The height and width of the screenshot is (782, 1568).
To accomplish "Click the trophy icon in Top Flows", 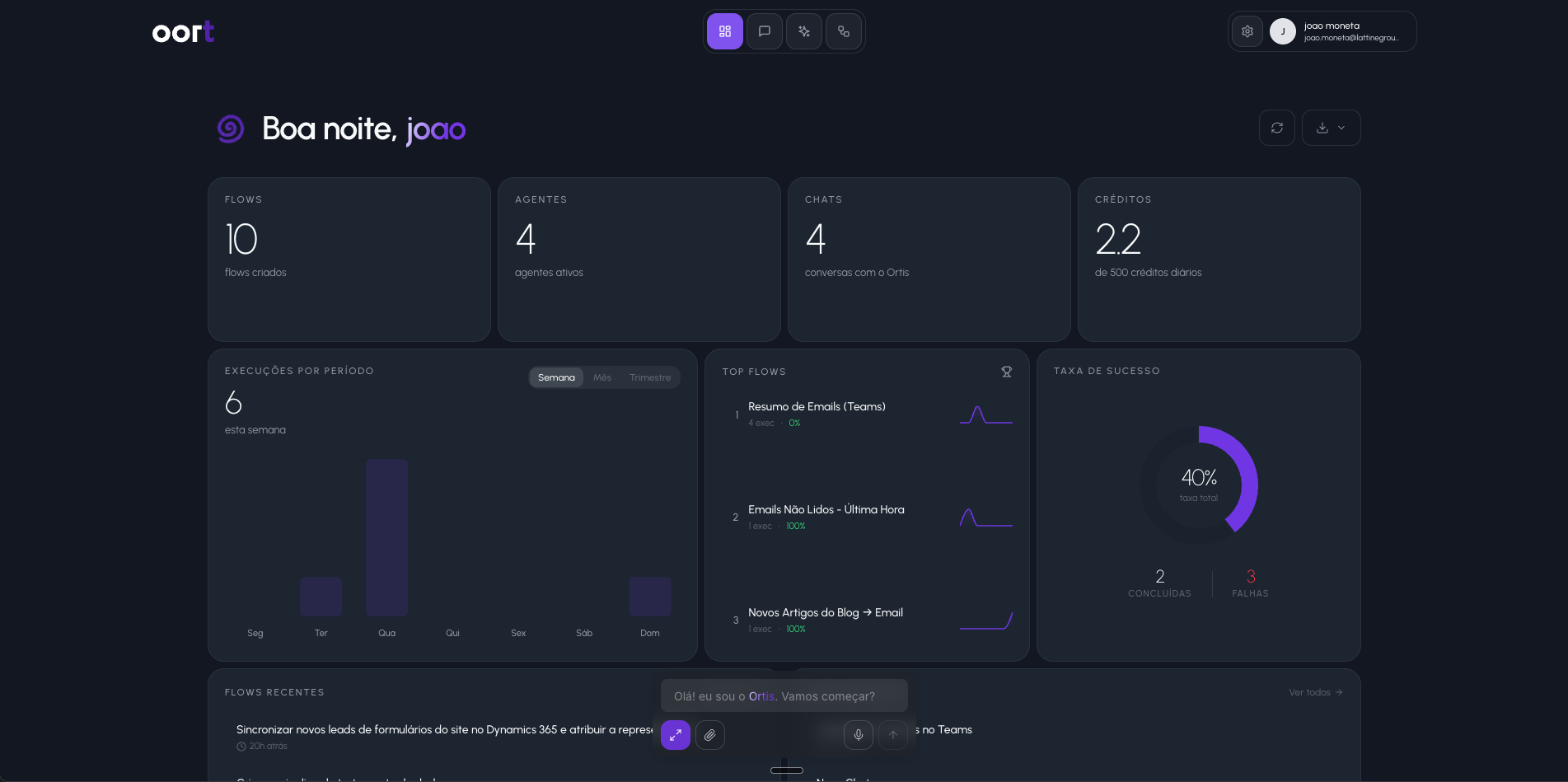I will pos(1006,372).
